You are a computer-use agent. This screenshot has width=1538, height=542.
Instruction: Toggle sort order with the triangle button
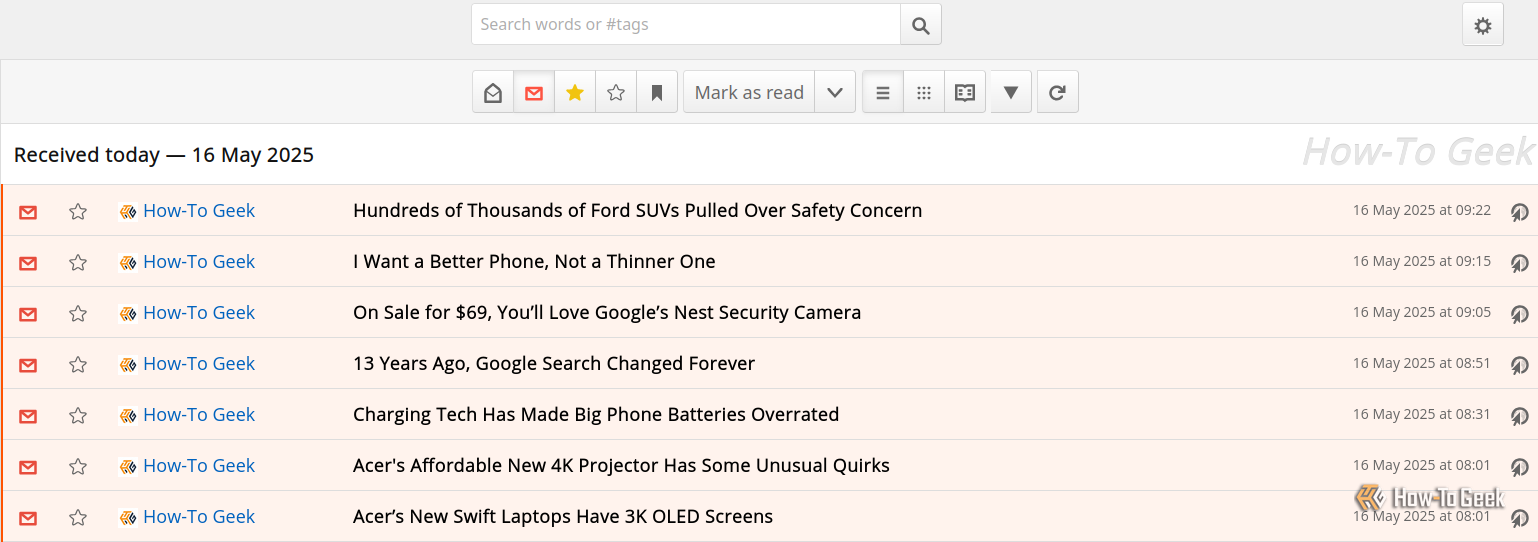pyautogui.click(x=1011, y=93)
